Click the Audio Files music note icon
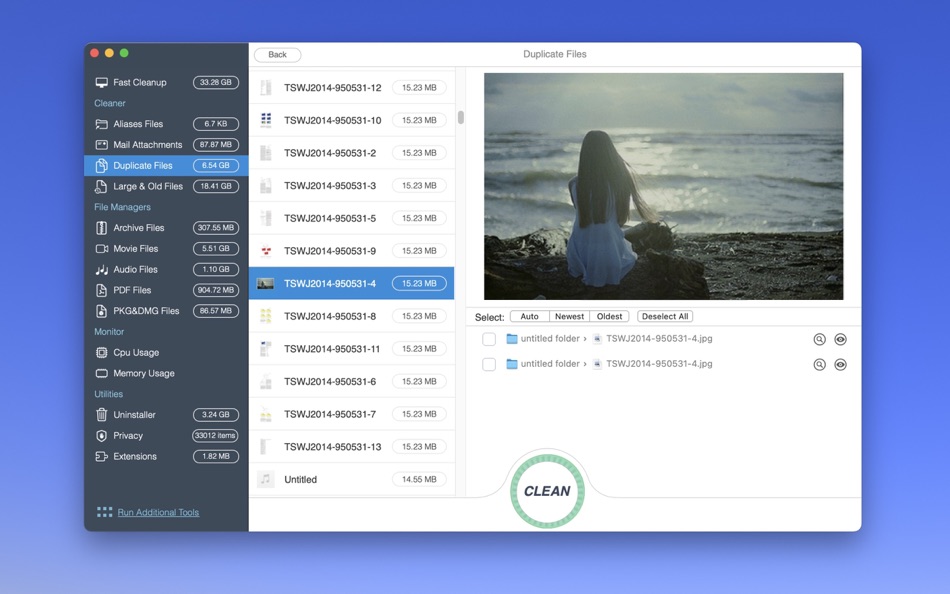 tap(102, 270)
